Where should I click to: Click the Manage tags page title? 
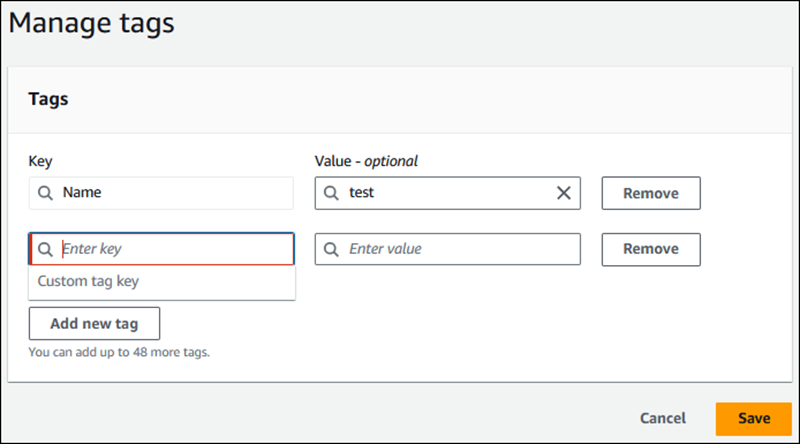[93, 24]
